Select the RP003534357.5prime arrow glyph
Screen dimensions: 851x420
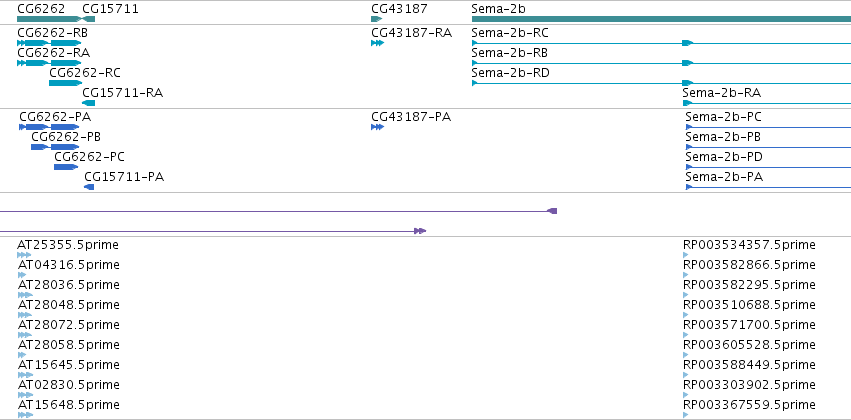686,255
